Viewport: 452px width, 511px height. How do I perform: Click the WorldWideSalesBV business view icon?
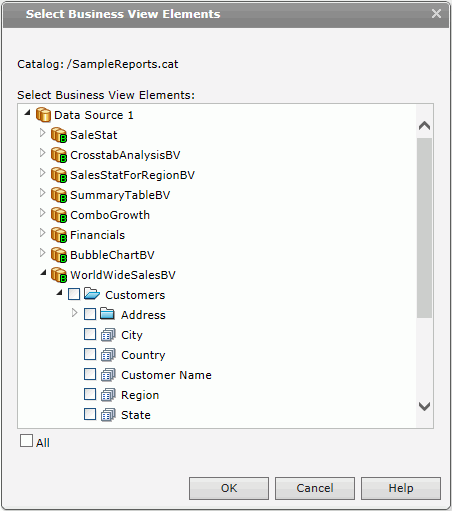pos(59,275)
